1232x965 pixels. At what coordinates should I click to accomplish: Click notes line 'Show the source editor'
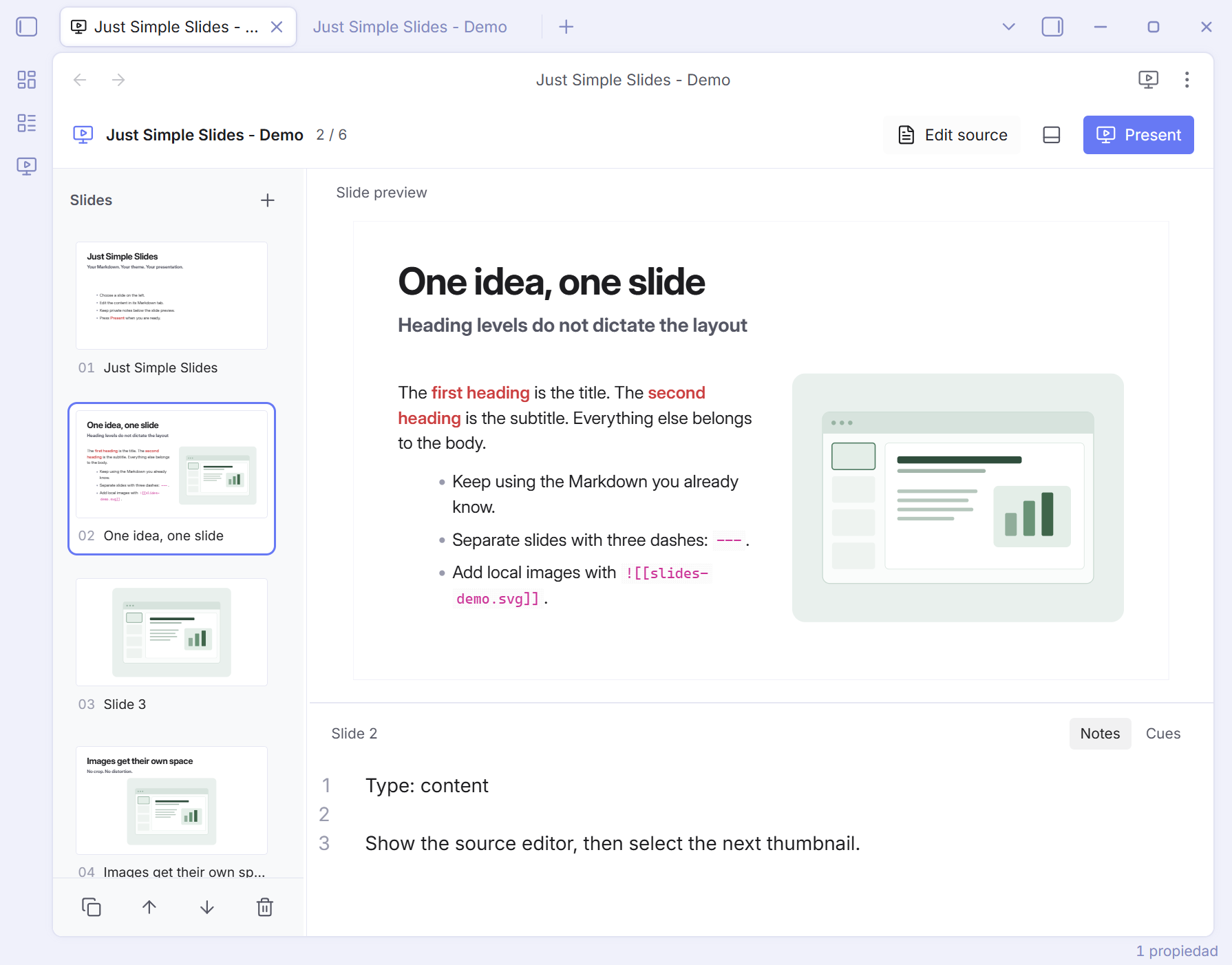coord(613,843)
